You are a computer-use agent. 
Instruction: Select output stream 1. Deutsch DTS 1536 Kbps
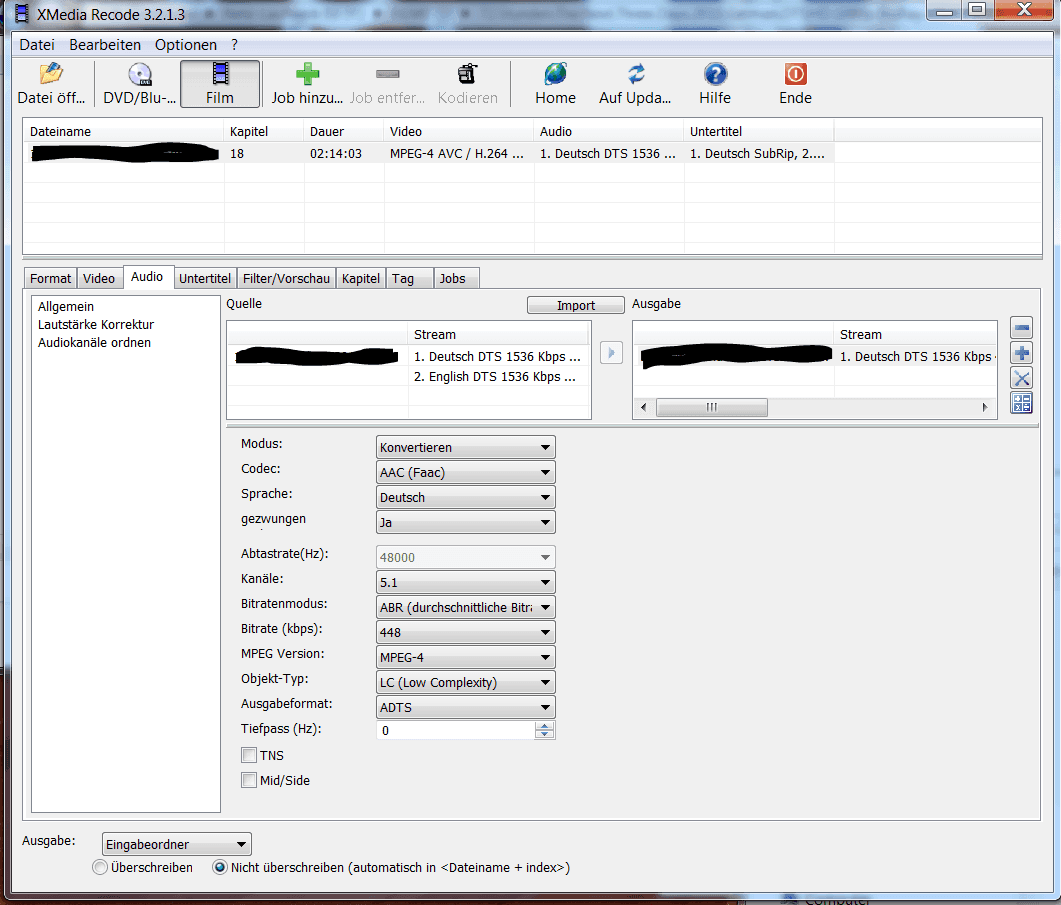pyautogui.click(x=918, y=356)
